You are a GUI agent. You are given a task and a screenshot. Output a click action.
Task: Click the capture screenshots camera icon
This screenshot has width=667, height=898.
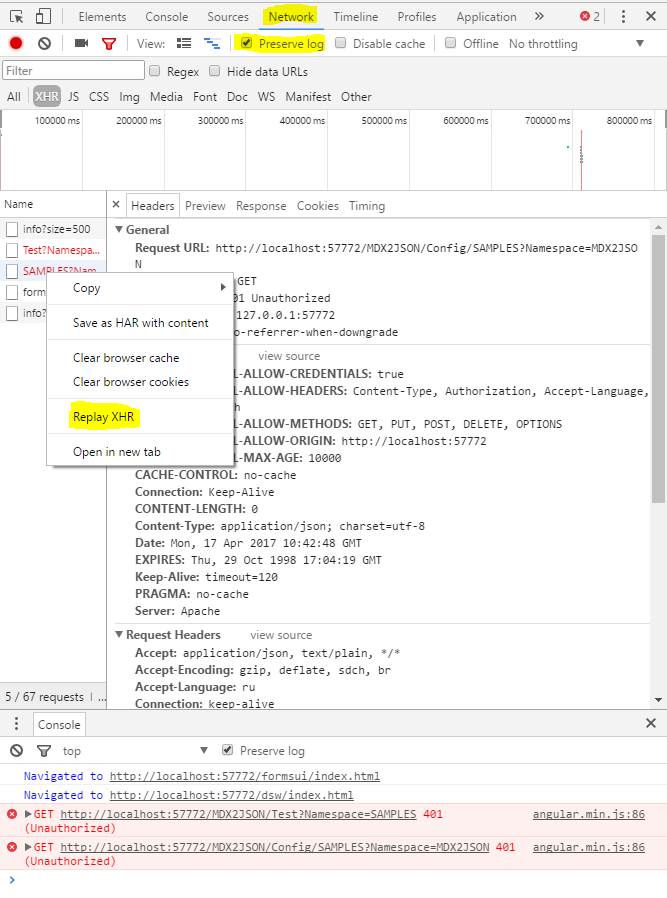pyautogui.click(x=81, y=44)
